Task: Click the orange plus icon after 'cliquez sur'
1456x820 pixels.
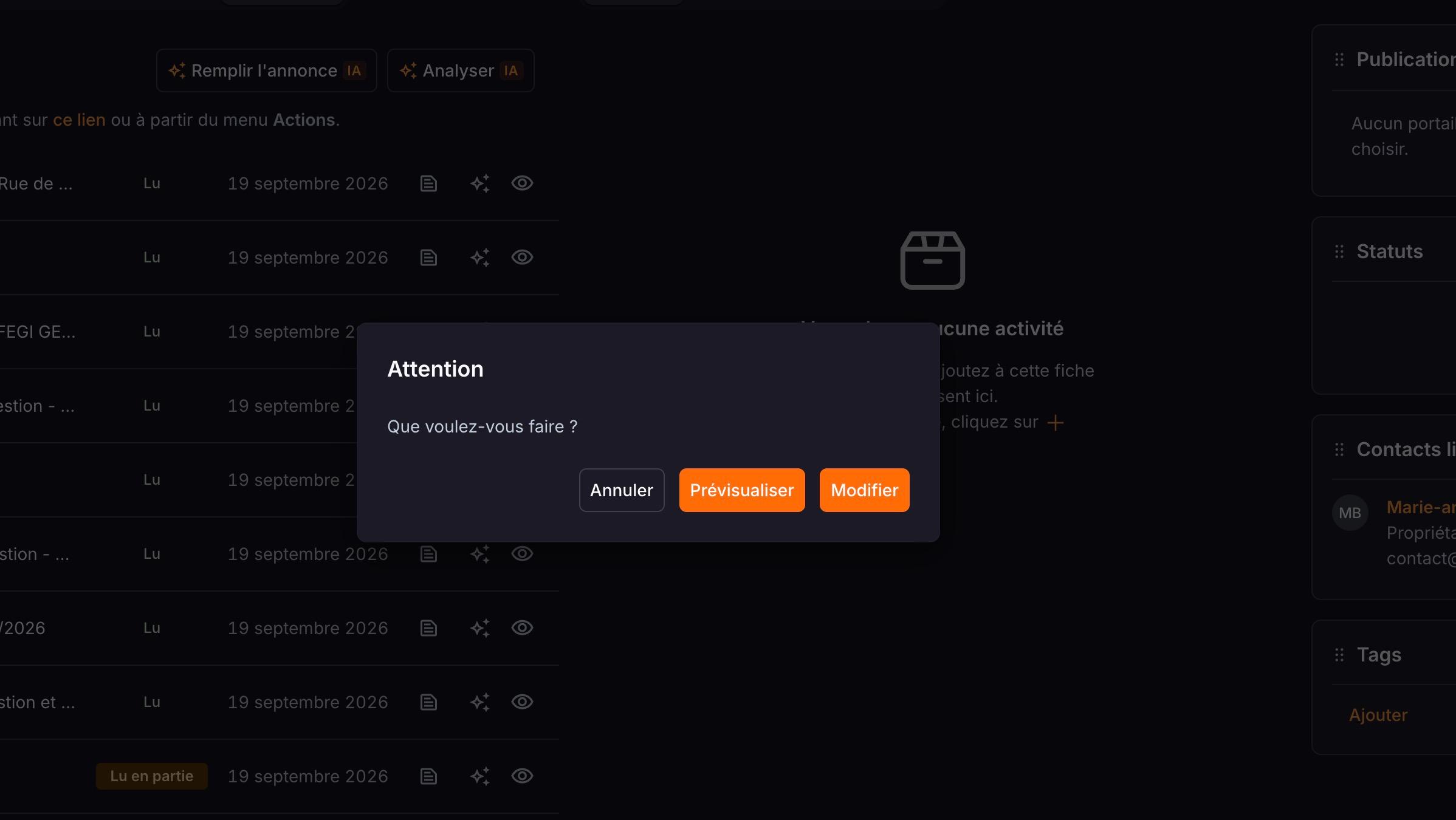Action: 1056,423
